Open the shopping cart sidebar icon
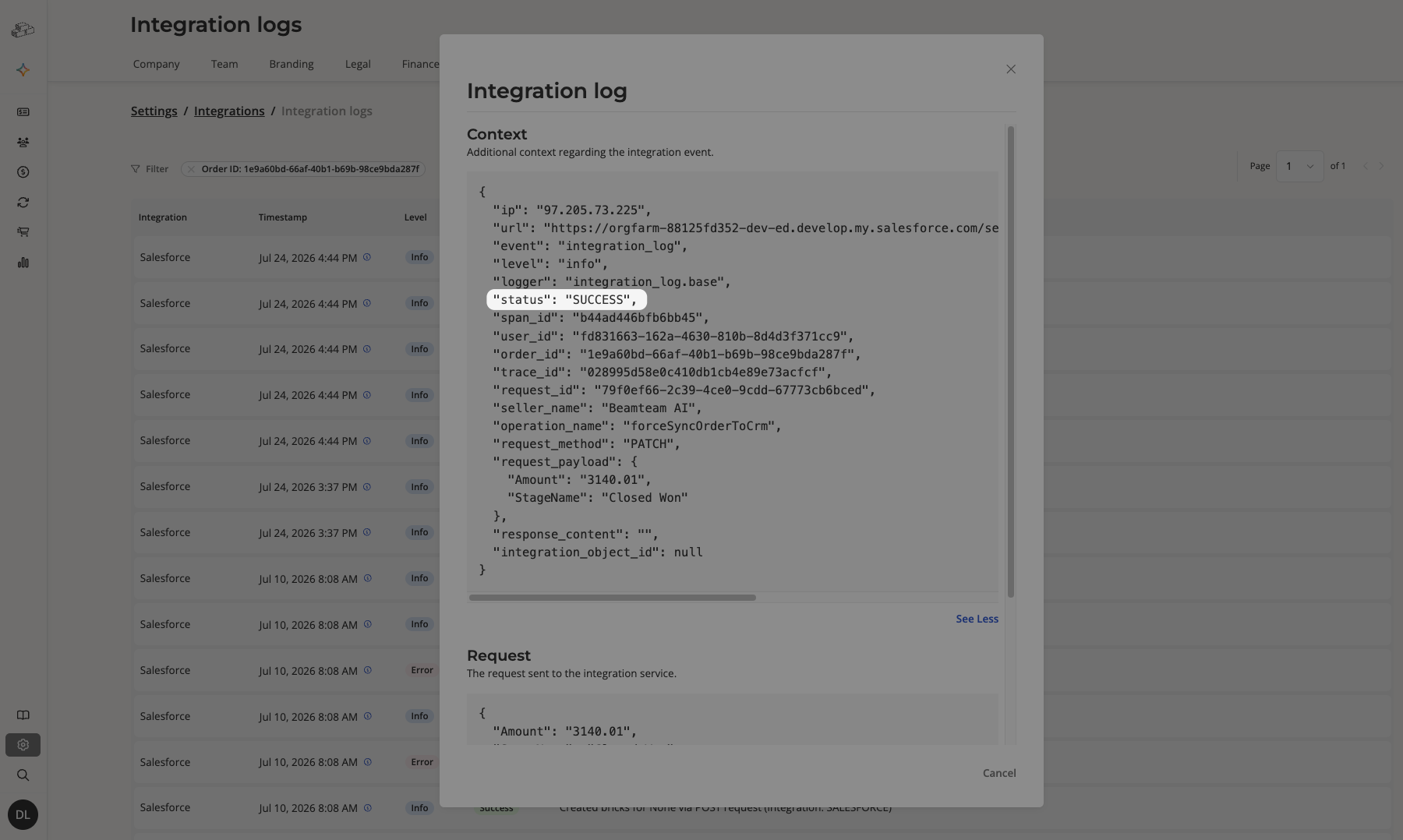The image size is (1403, 840). pos(23,232)
